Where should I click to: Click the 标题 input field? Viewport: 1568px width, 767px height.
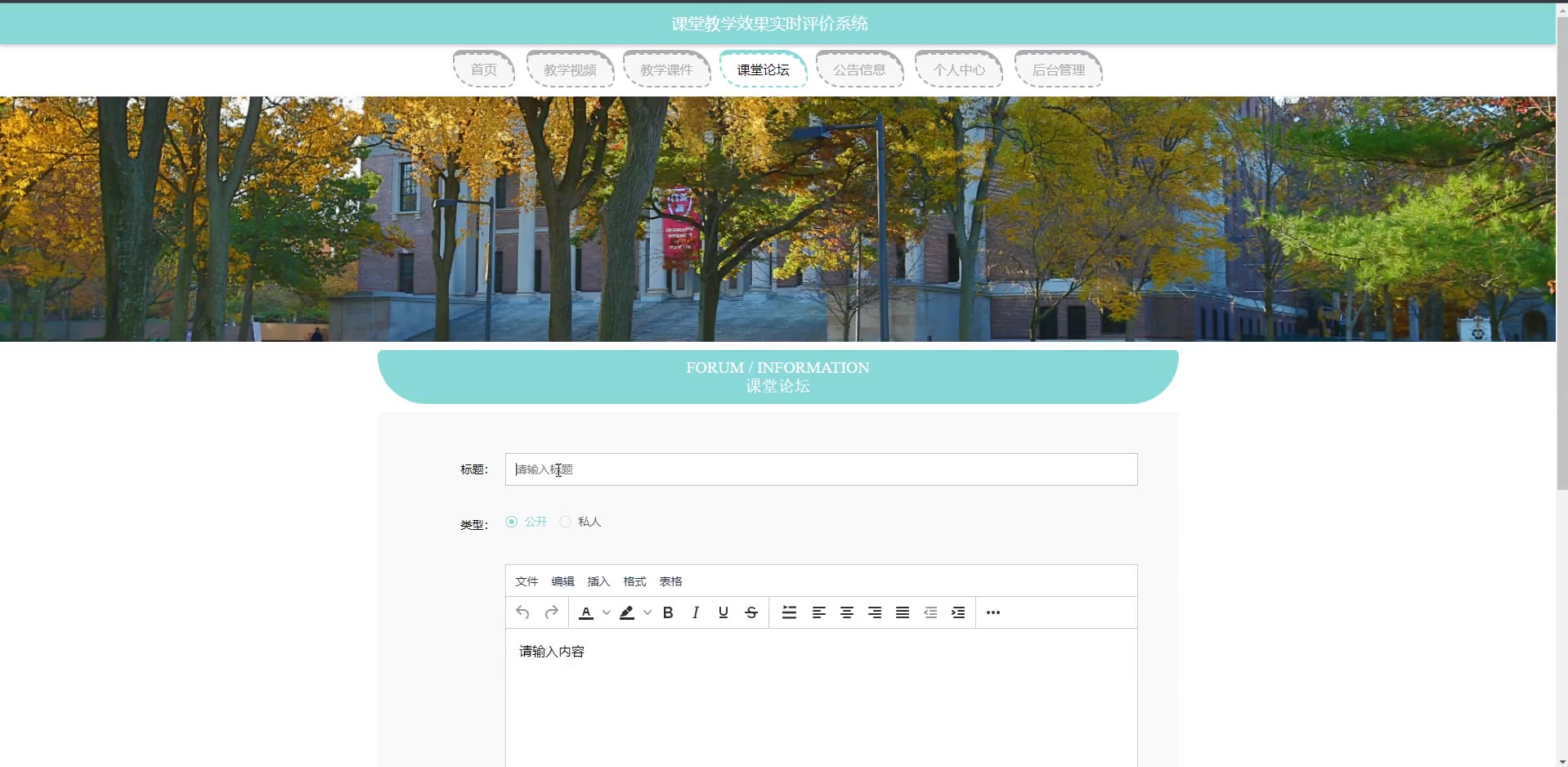pos(821,469)
